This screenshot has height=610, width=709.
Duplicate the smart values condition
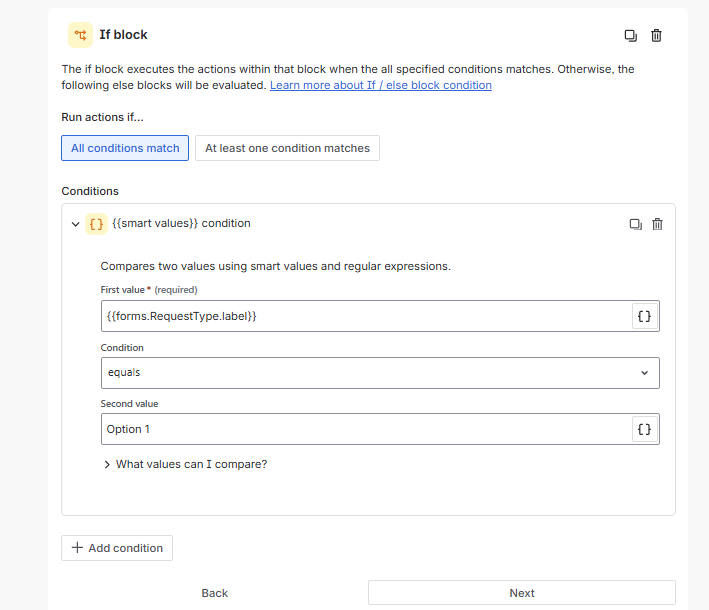pos(635,224)
